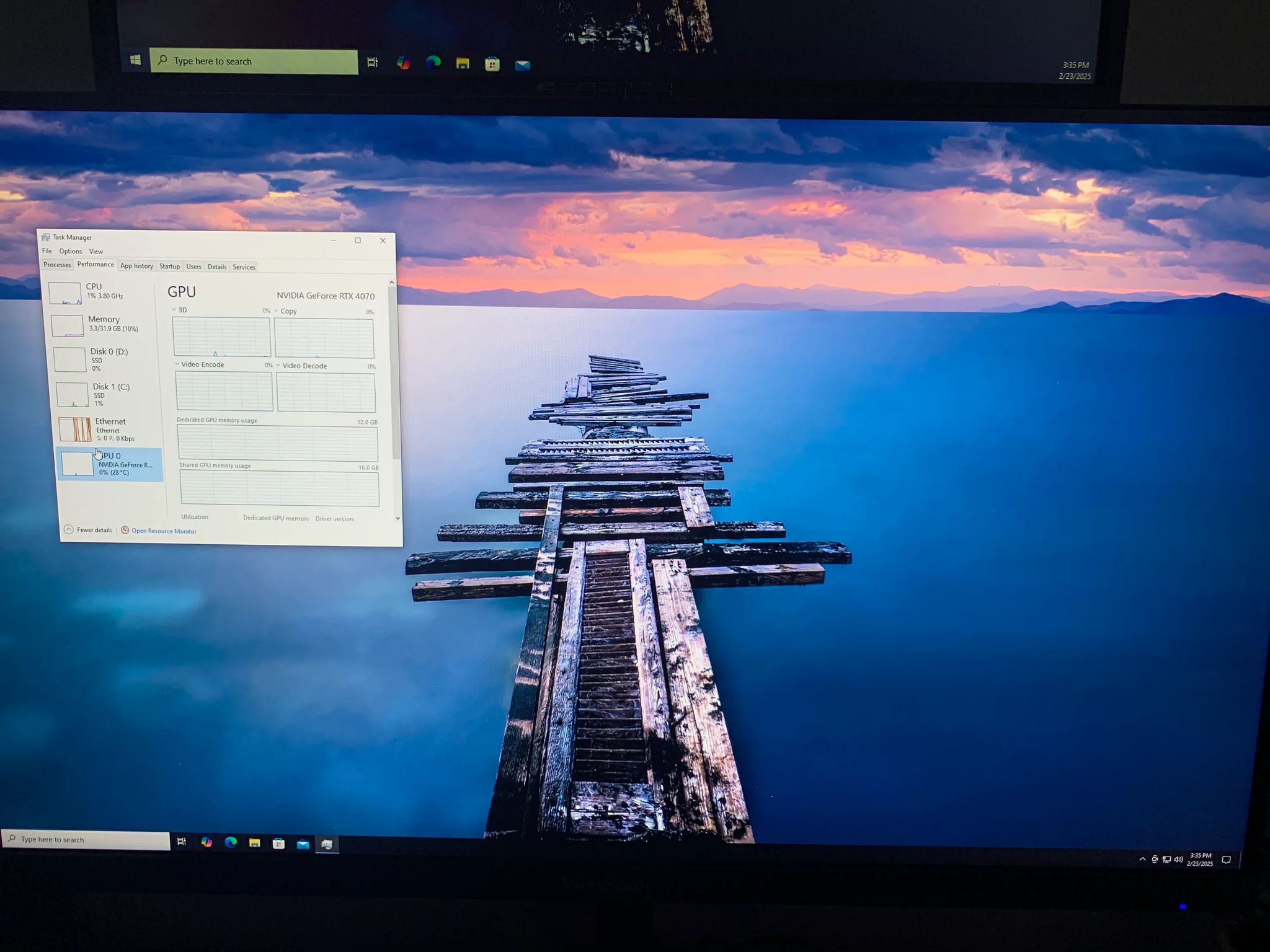Open the File menu in Task Manager
Image resolution: width=1270 pixels, height=952 pixels.
point(47,251)
